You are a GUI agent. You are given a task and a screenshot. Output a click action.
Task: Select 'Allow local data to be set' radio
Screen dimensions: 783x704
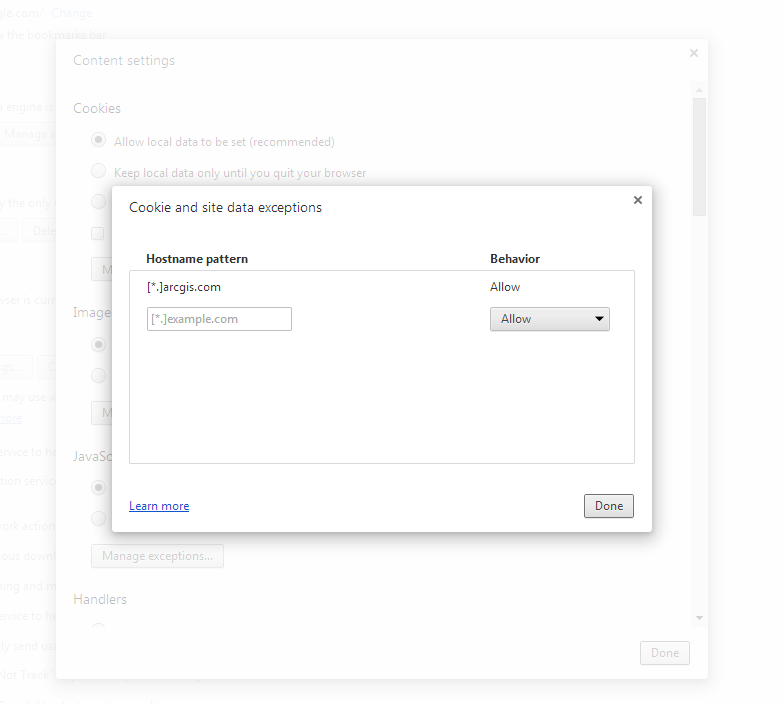pos(99,141)
